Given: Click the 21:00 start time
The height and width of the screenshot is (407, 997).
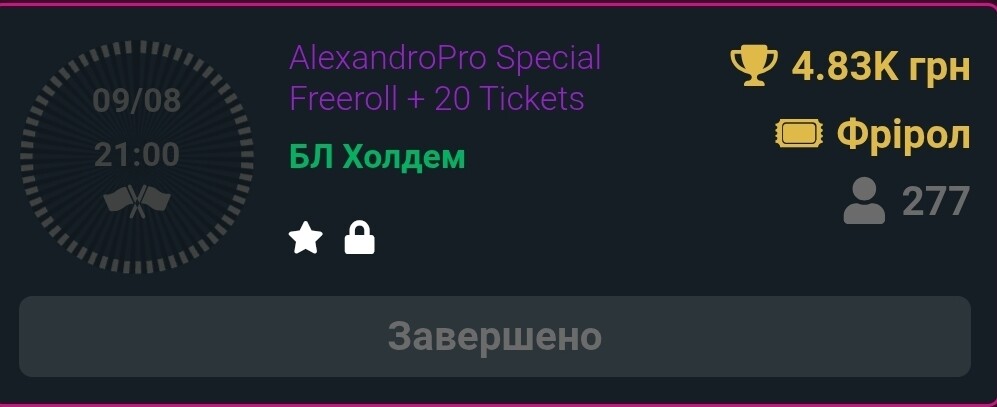Looking at the screenshot, I should (x=137, y=155).
